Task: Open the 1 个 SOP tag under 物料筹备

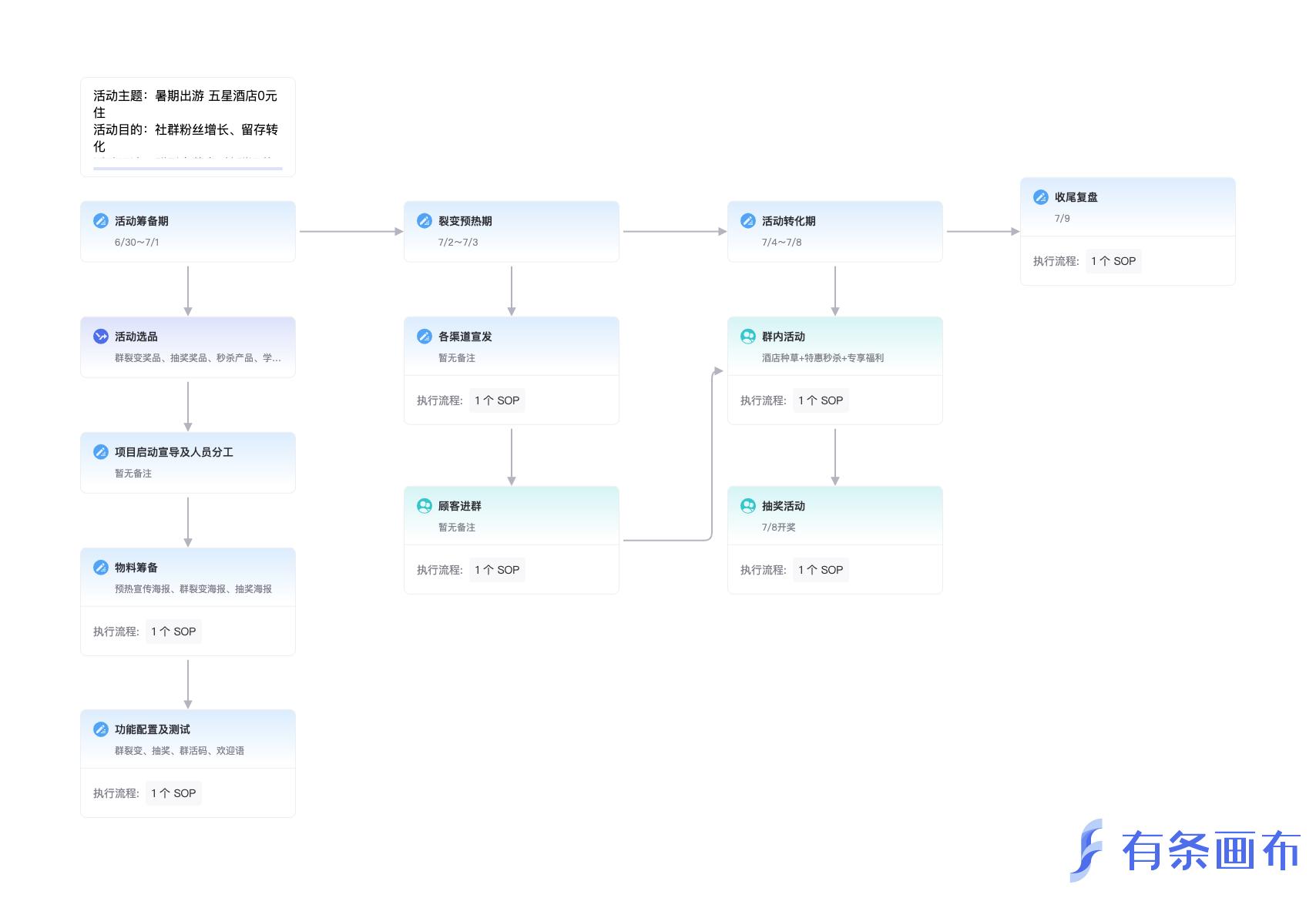Action: (173, 632)
